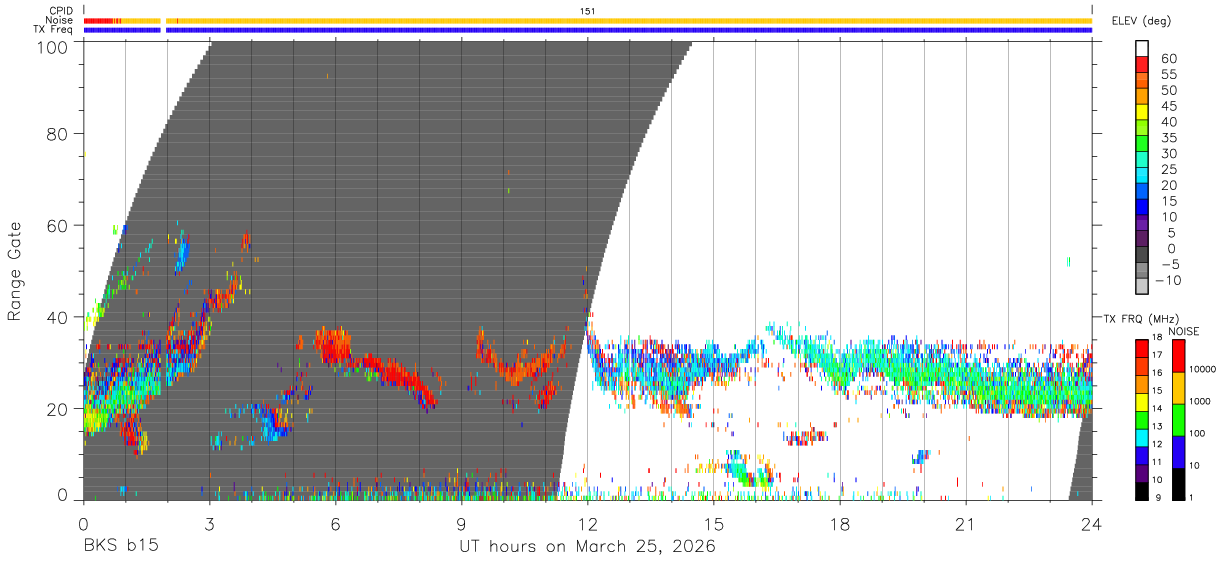Click elevation scale label 60
Screen dimensions: 1228x567
(x=1168, y=59)
